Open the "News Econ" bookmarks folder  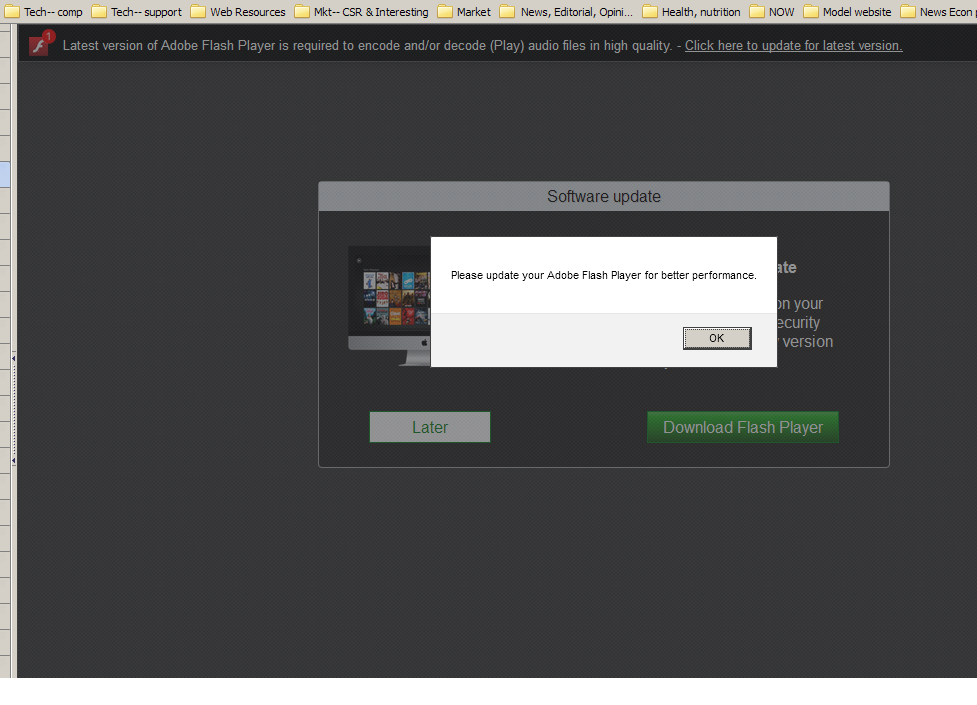938,12
